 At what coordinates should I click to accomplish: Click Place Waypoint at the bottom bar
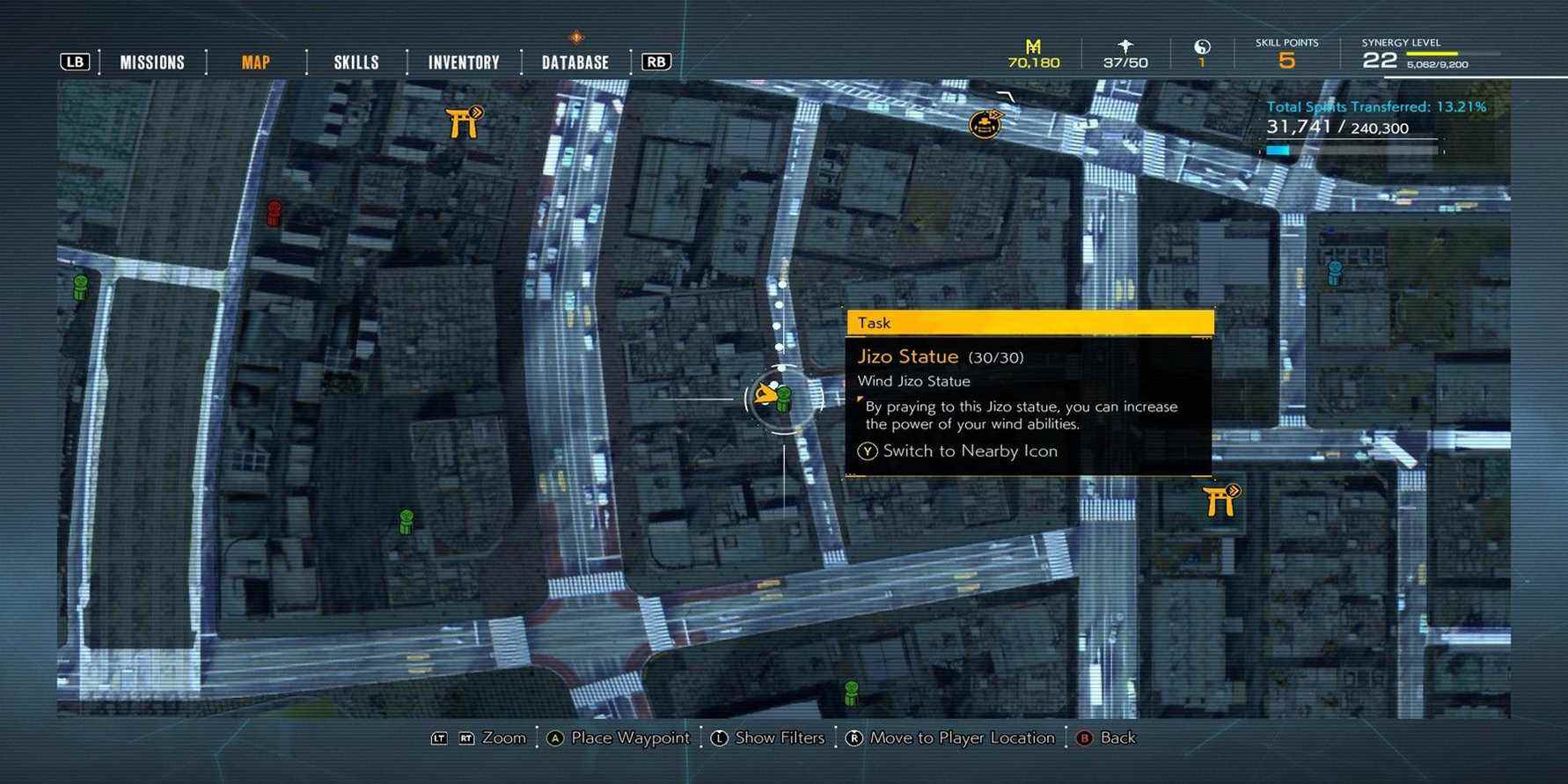click(x=631, y=738)
